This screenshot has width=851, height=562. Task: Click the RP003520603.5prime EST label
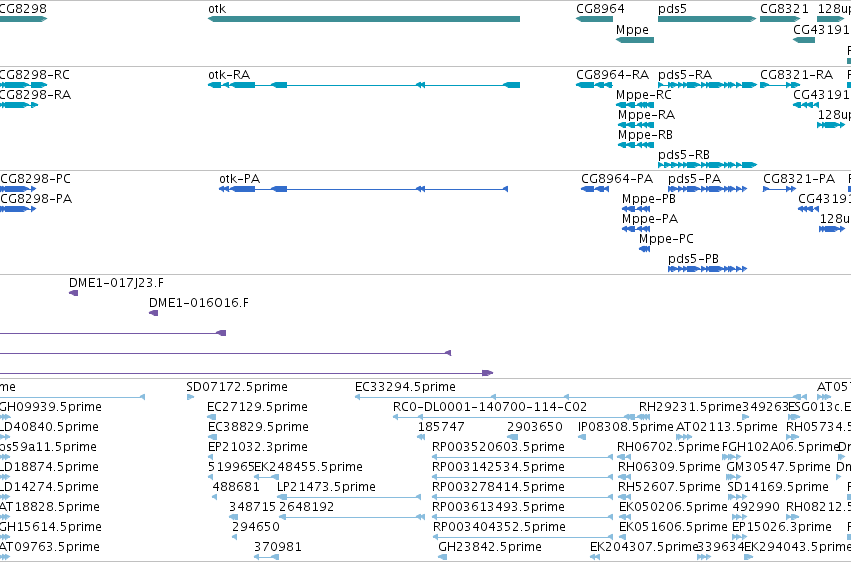click(498, 448)
